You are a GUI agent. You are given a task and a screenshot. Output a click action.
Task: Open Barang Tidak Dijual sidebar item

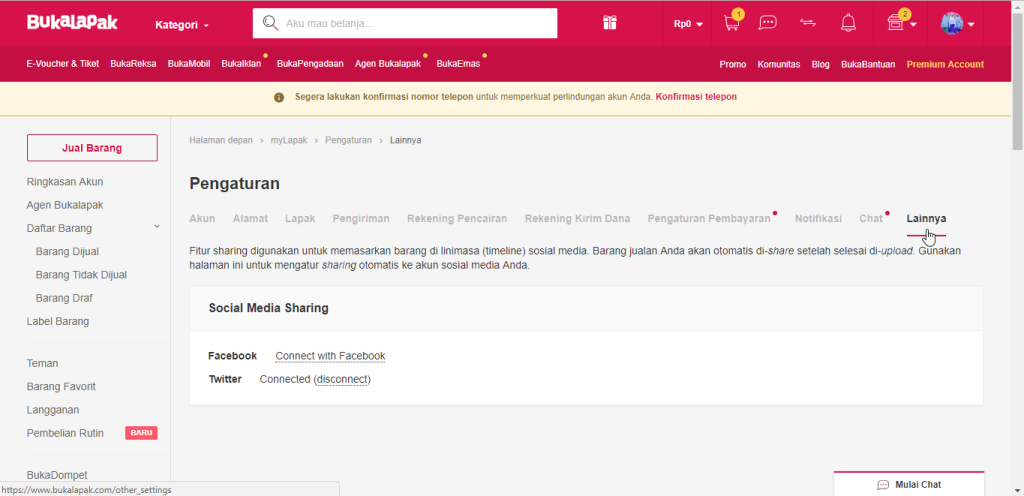pos(81,275)
